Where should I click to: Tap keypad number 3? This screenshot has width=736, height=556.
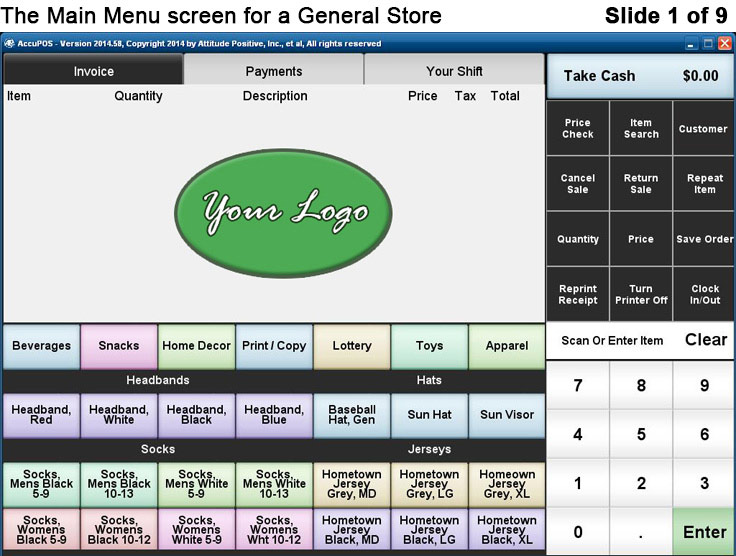pos(704,483)
